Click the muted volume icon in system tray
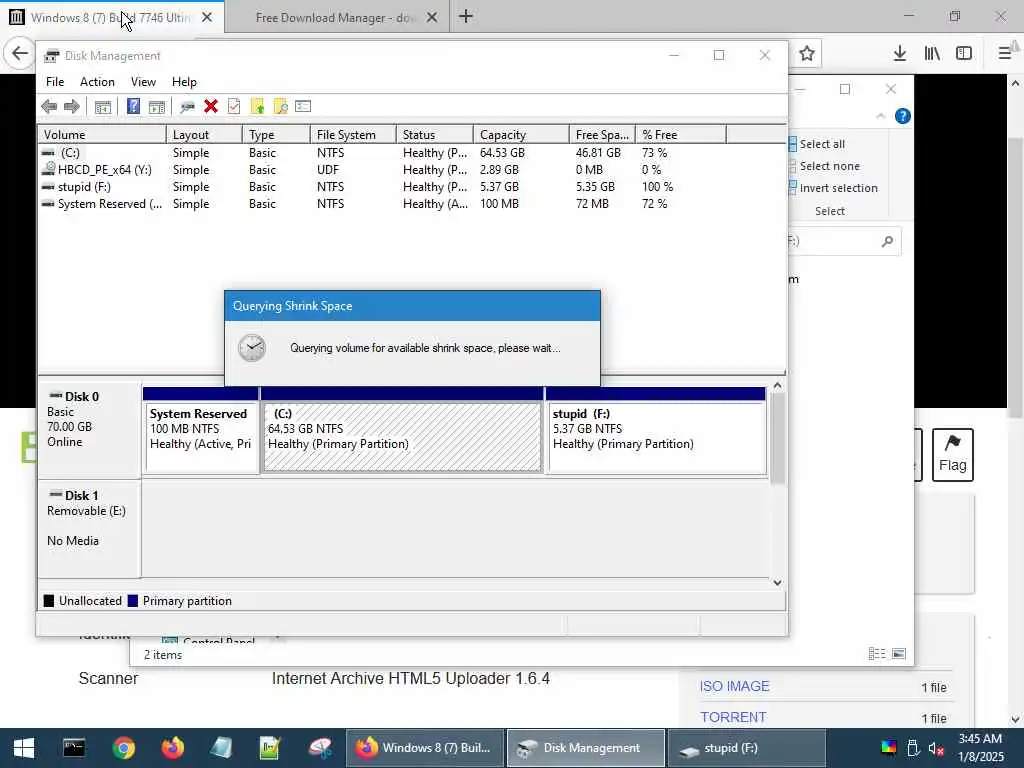 click(x=935, y=748)
